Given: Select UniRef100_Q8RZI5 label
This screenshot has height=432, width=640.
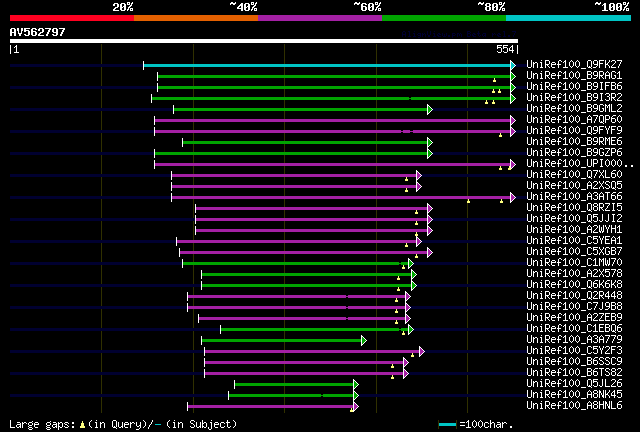Looking at the screenshot, I should coord(574,208).
